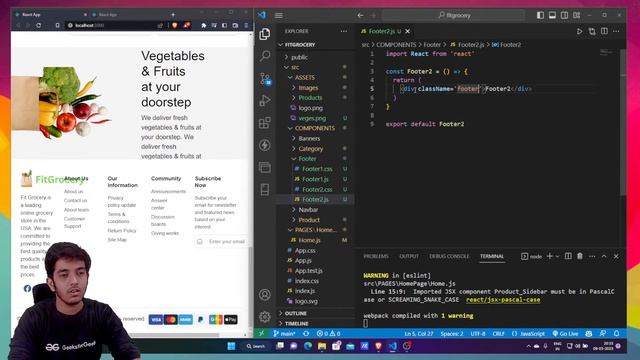The width and height of the screenshot is (640, 360).
Task: Go back in VS Code navigation
Action: tap(360, 16)
